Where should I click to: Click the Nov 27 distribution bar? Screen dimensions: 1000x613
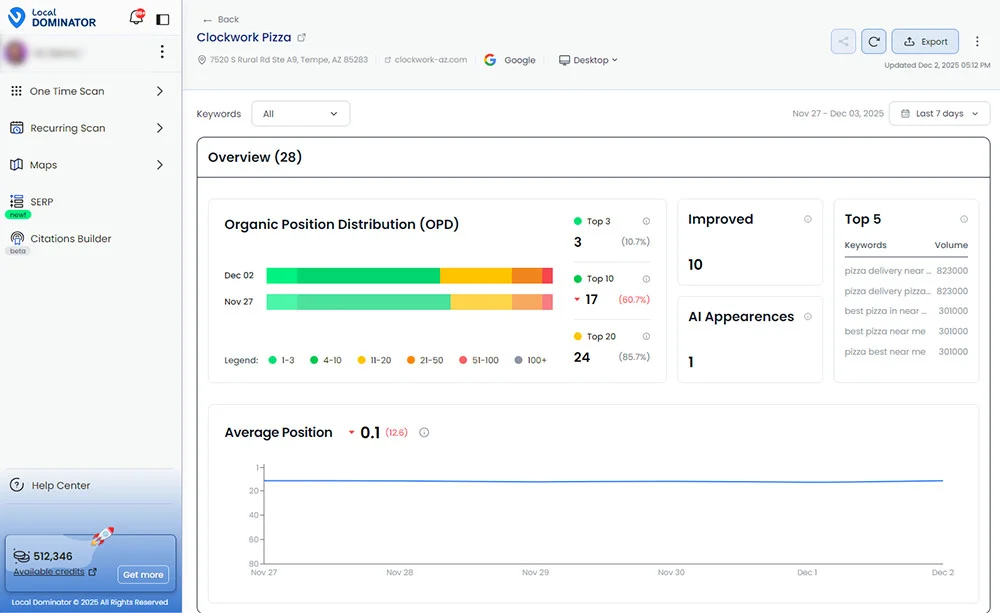coord(409,302)
